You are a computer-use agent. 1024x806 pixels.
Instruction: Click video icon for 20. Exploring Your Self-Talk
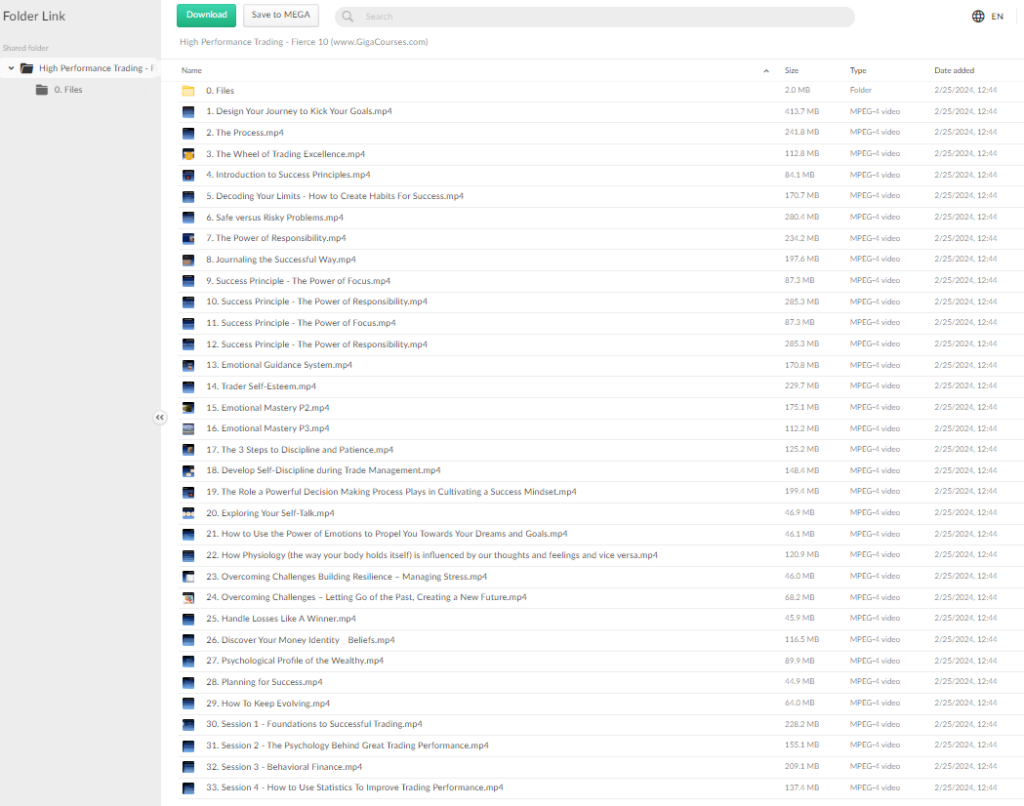pos(188,513)
